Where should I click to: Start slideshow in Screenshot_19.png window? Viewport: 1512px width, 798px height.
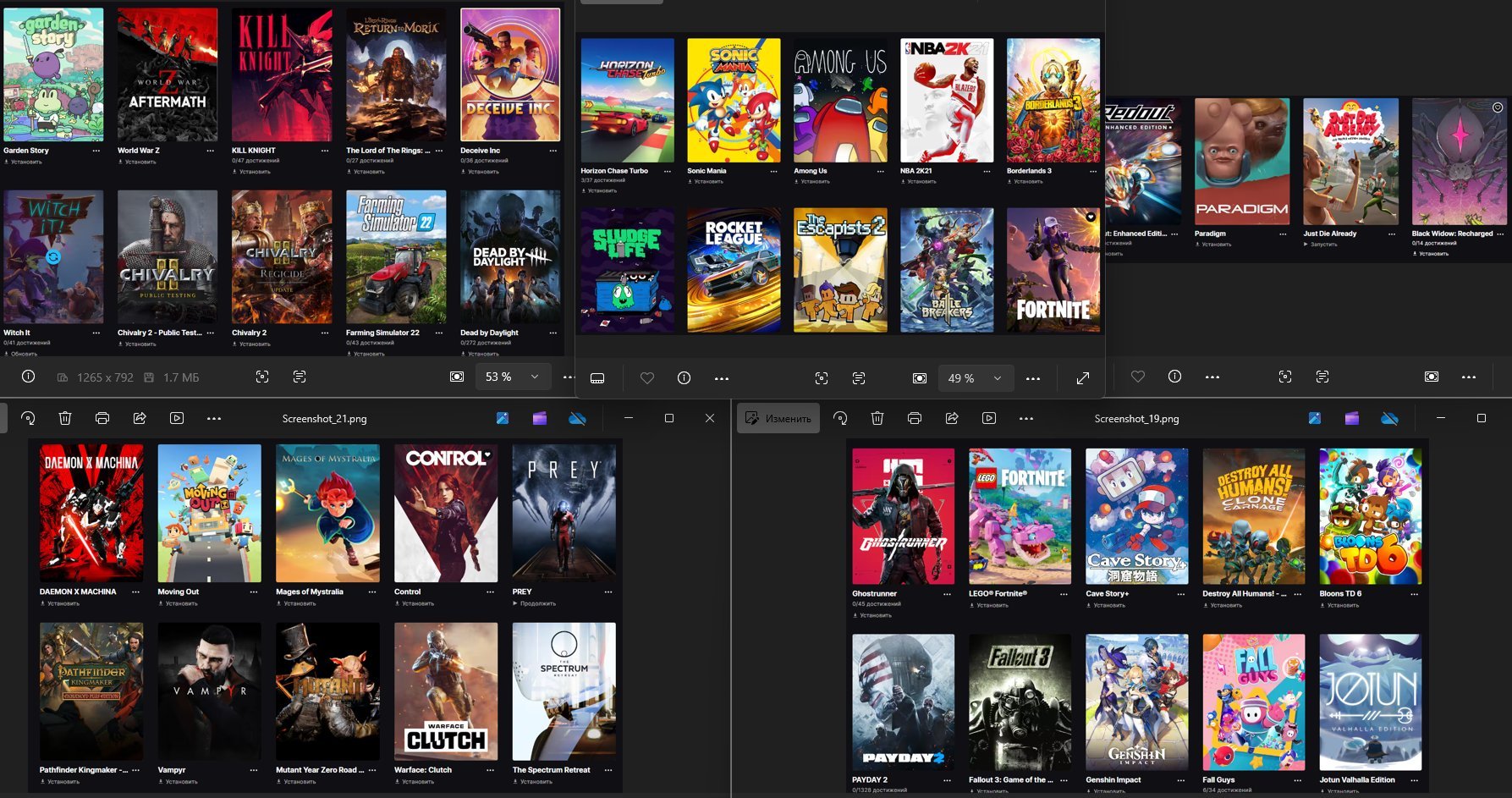point(989,418)
